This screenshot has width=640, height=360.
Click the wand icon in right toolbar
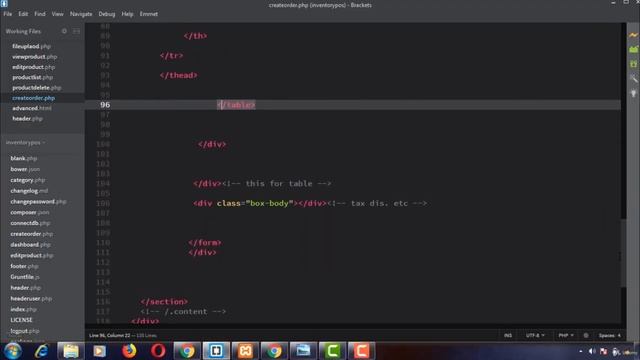coord(633,78)
